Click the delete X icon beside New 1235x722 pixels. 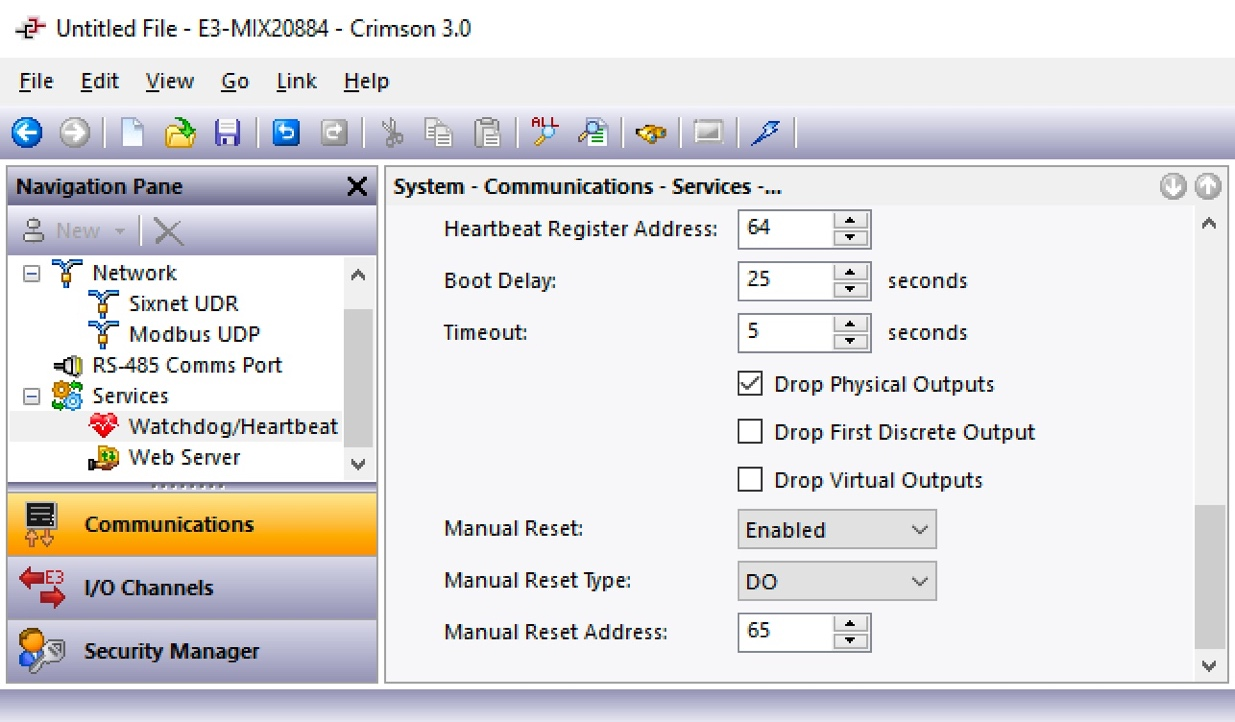click(169, 232)
